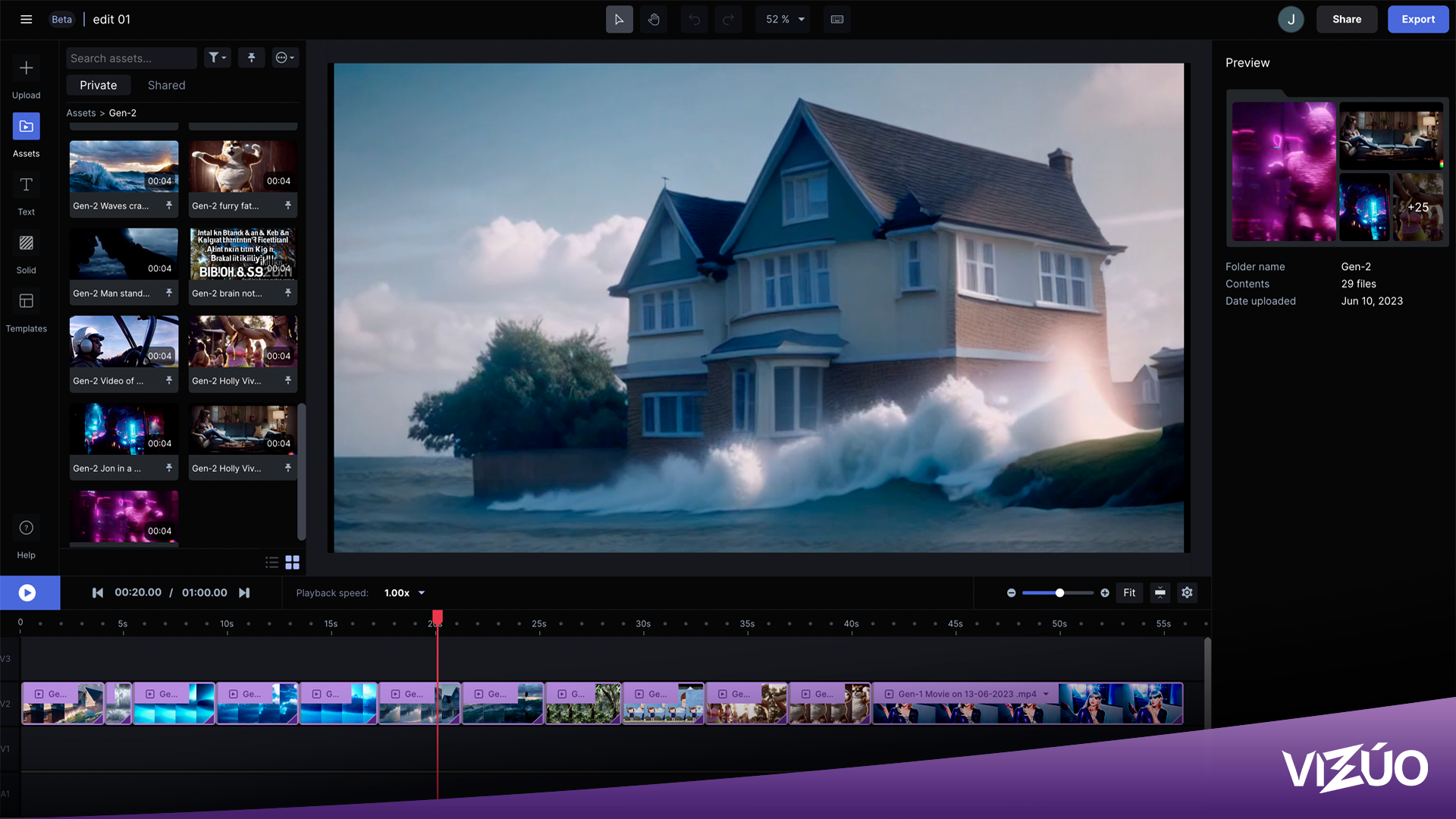1456x819 pixels.
Task: Open playback speed 1.00x dropdown
Action: (x=422, y=593)
